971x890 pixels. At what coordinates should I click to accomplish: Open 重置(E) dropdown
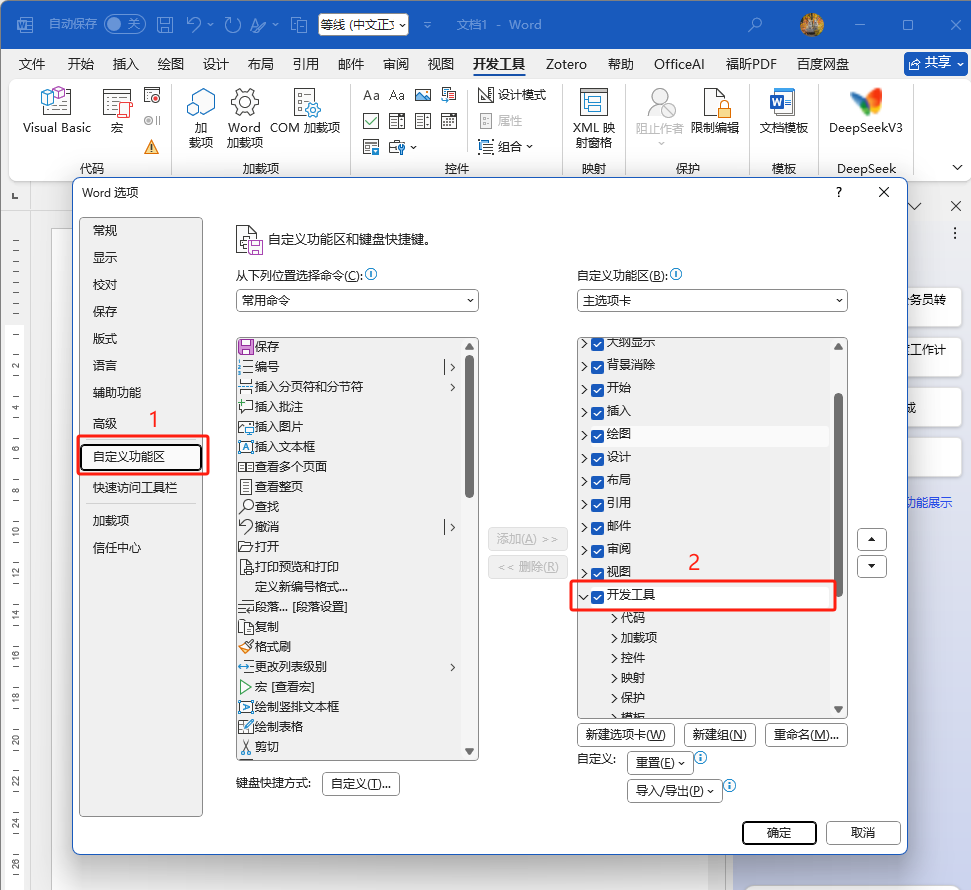(660, 763)
